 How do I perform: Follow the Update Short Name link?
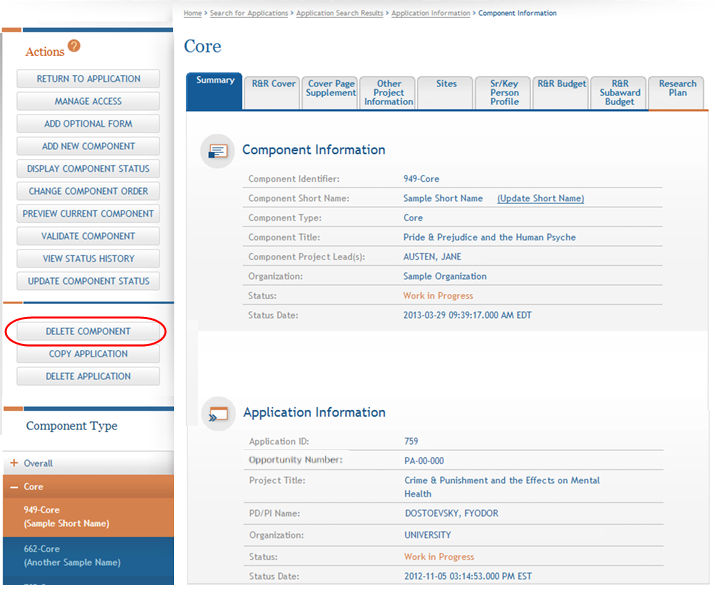(x=540, y=198)
